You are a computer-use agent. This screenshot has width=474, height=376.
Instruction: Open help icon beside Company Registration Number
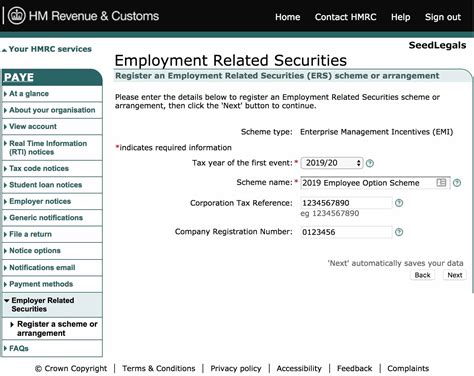[399, 232]
